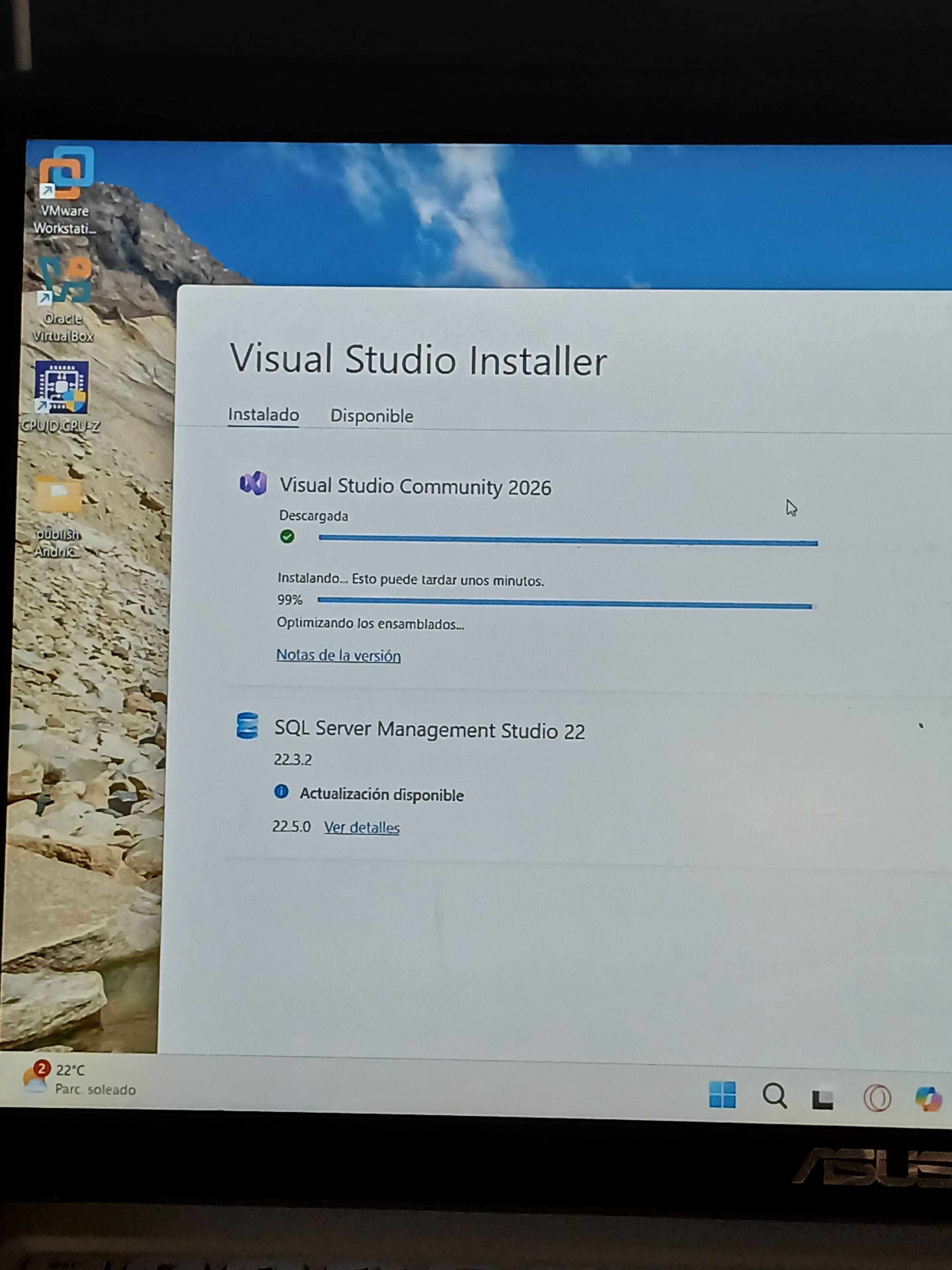Image resolution: width=952 pixels, height=1270 pixels.
Task: Open Task View on the taskbar
Action: click(x=822, y=1098)
